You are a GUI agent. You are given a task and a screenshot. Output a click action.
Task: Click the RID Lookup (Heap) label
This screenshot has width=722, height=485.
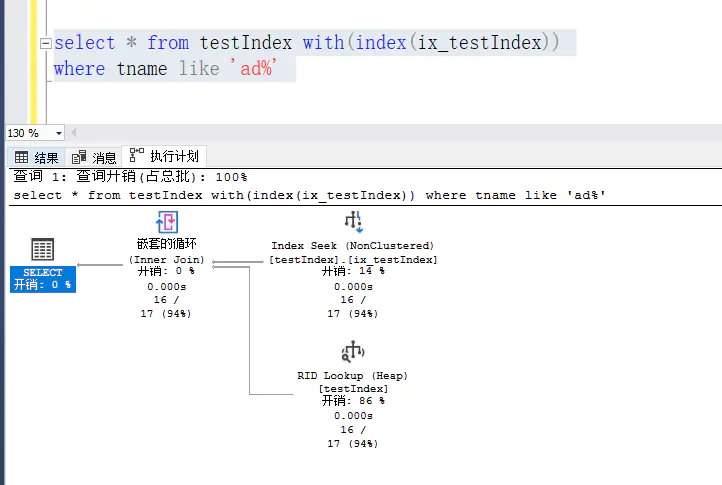(353, 376)
